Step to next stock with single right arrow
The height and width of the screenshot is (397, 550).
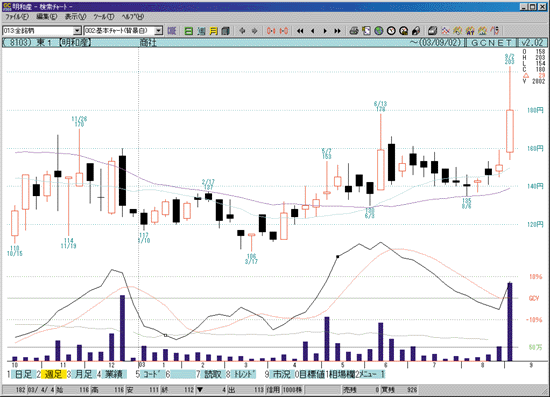(x=325, y=31)
